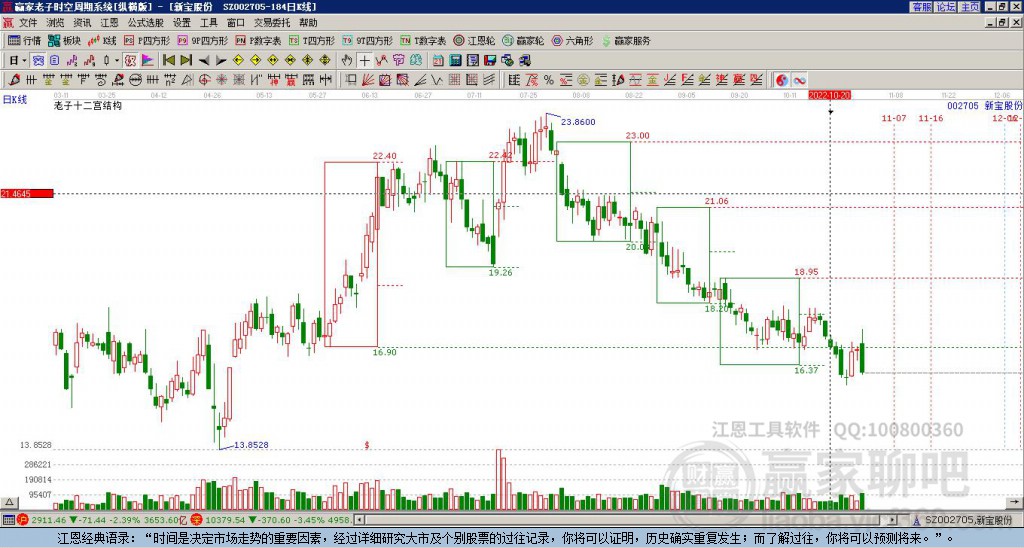Expand the candlestick style dropdown arrow
1024x548 pixels.
tap(117, 60)
